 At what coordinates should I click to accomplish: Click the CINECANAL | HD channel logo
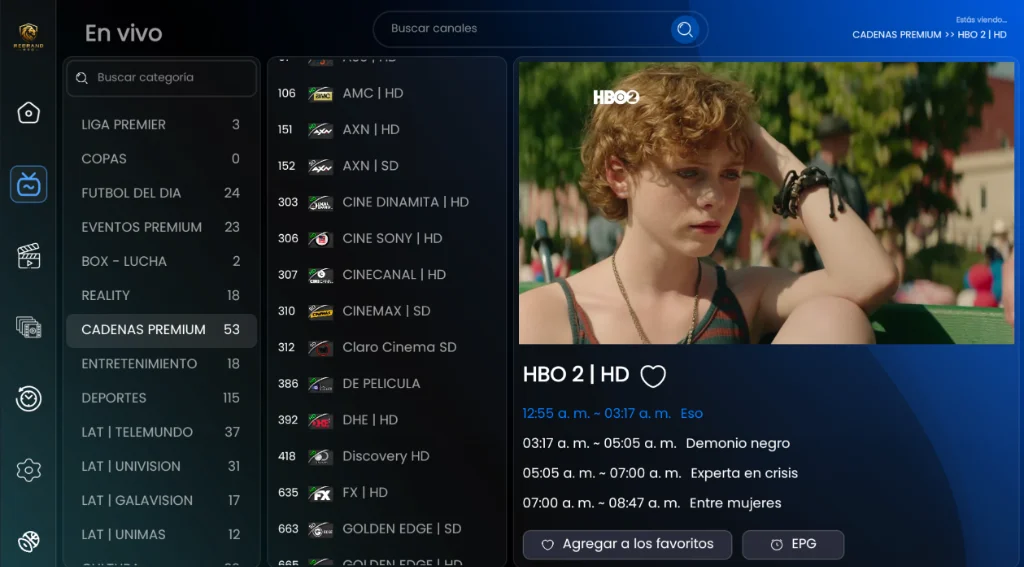pos(321,275)
